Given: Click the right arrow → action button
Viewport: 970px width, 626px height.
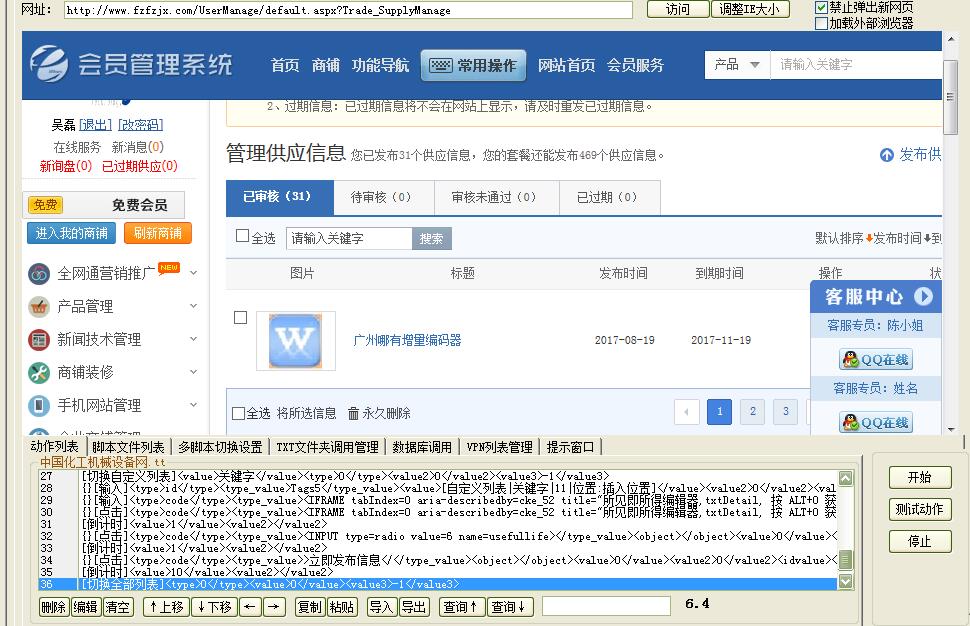Looking at the screenshot, I should [274, 607].
